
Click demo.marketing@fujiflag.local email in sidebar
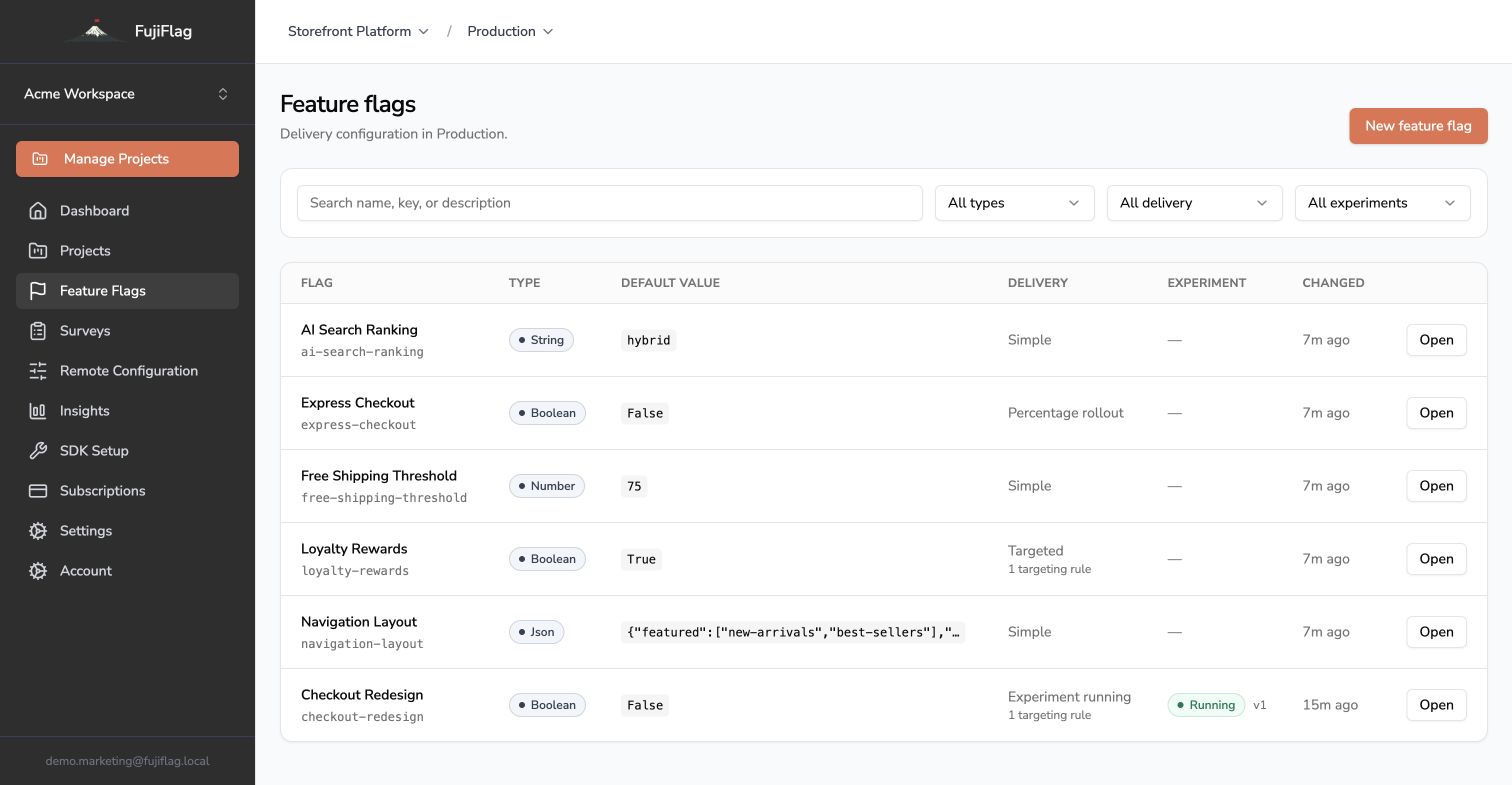(x=127, y=761)
